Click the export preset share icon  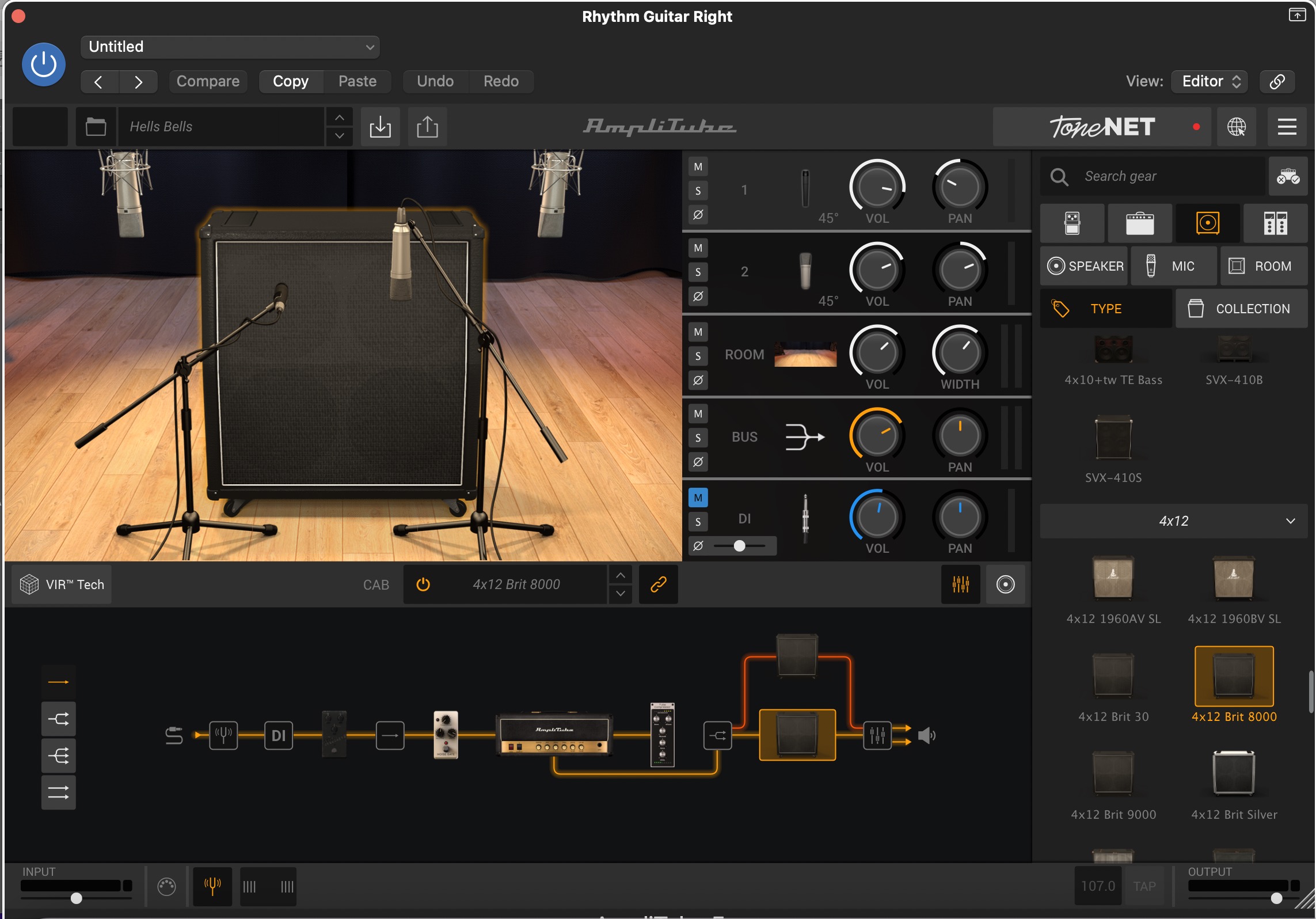point(427,127)
